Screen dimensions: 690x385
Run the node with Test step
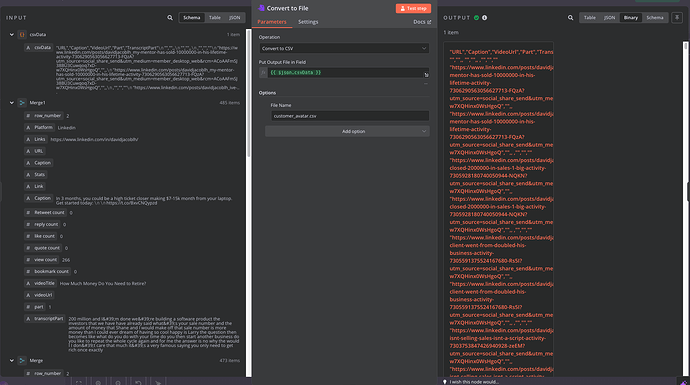tap(413, 8)
